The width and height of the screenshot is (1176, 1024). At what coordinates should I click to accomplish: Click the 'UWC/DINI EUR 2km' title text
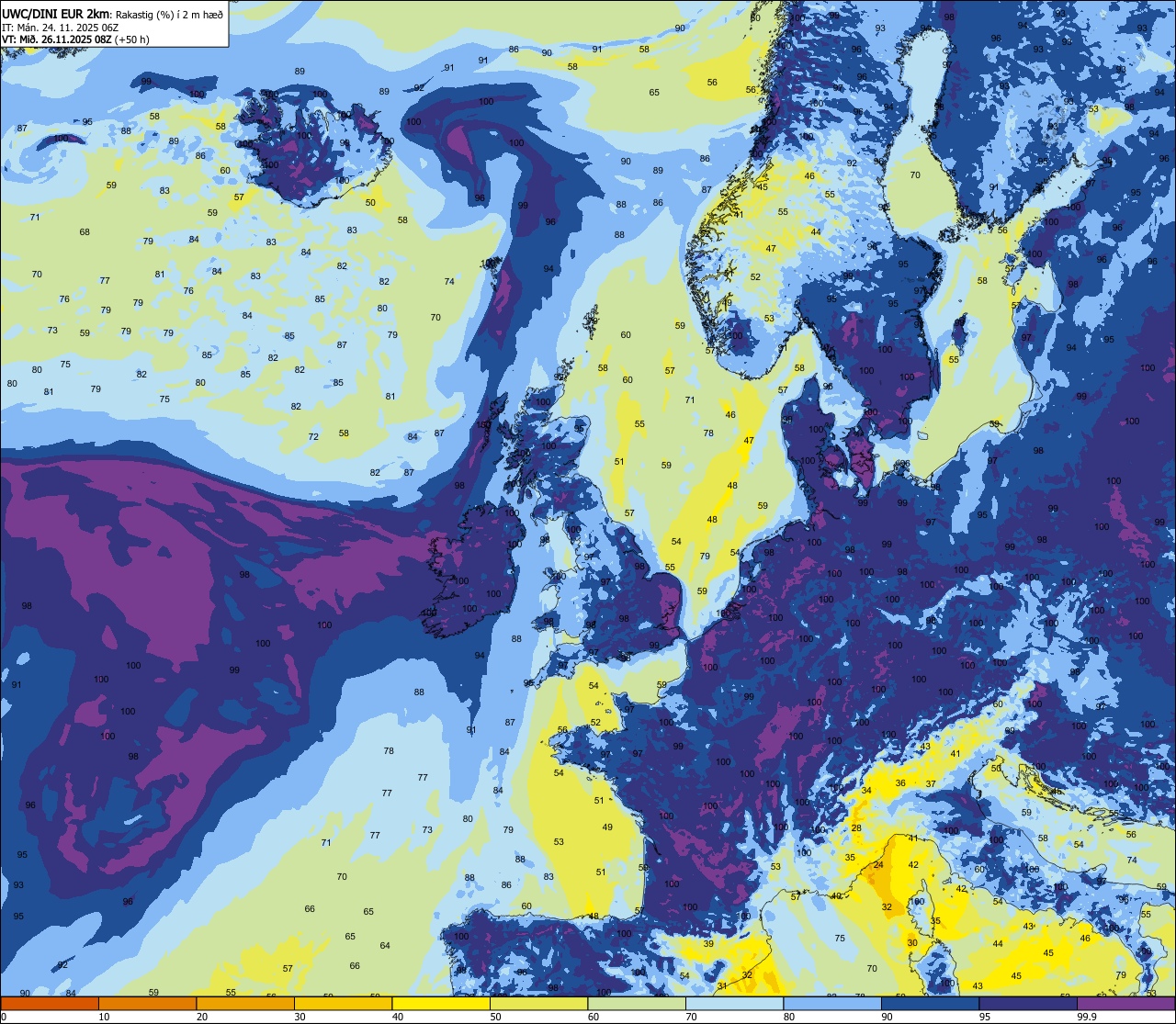55,13
